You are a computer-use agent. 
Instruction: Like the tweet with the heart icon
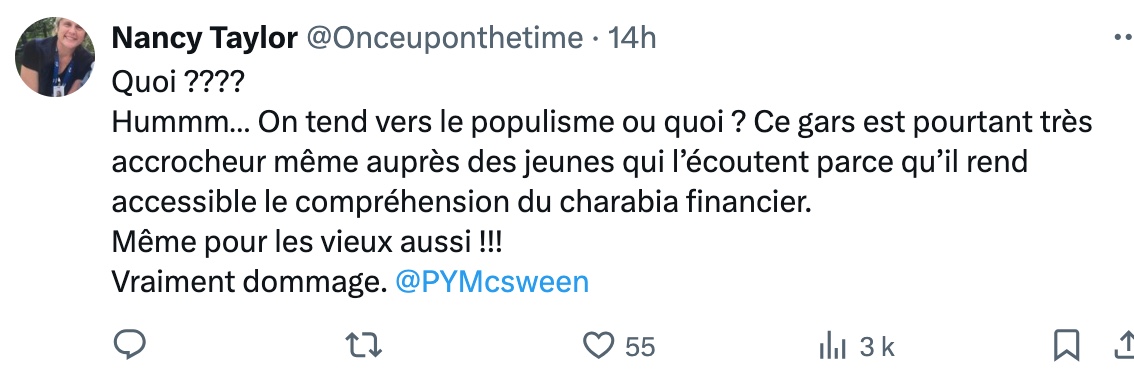coord(599,346)
